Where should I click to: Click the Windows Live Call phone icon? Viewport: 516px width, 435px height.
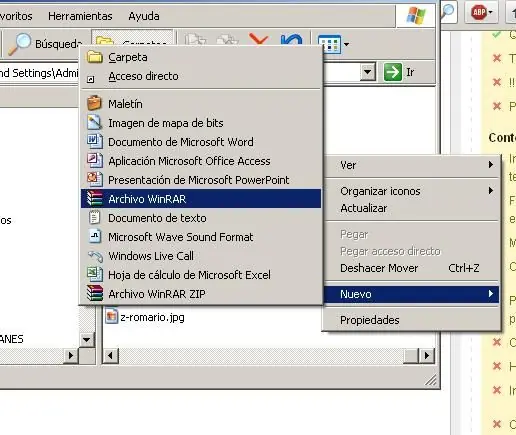pyautogui.click(x=95, y=256)
